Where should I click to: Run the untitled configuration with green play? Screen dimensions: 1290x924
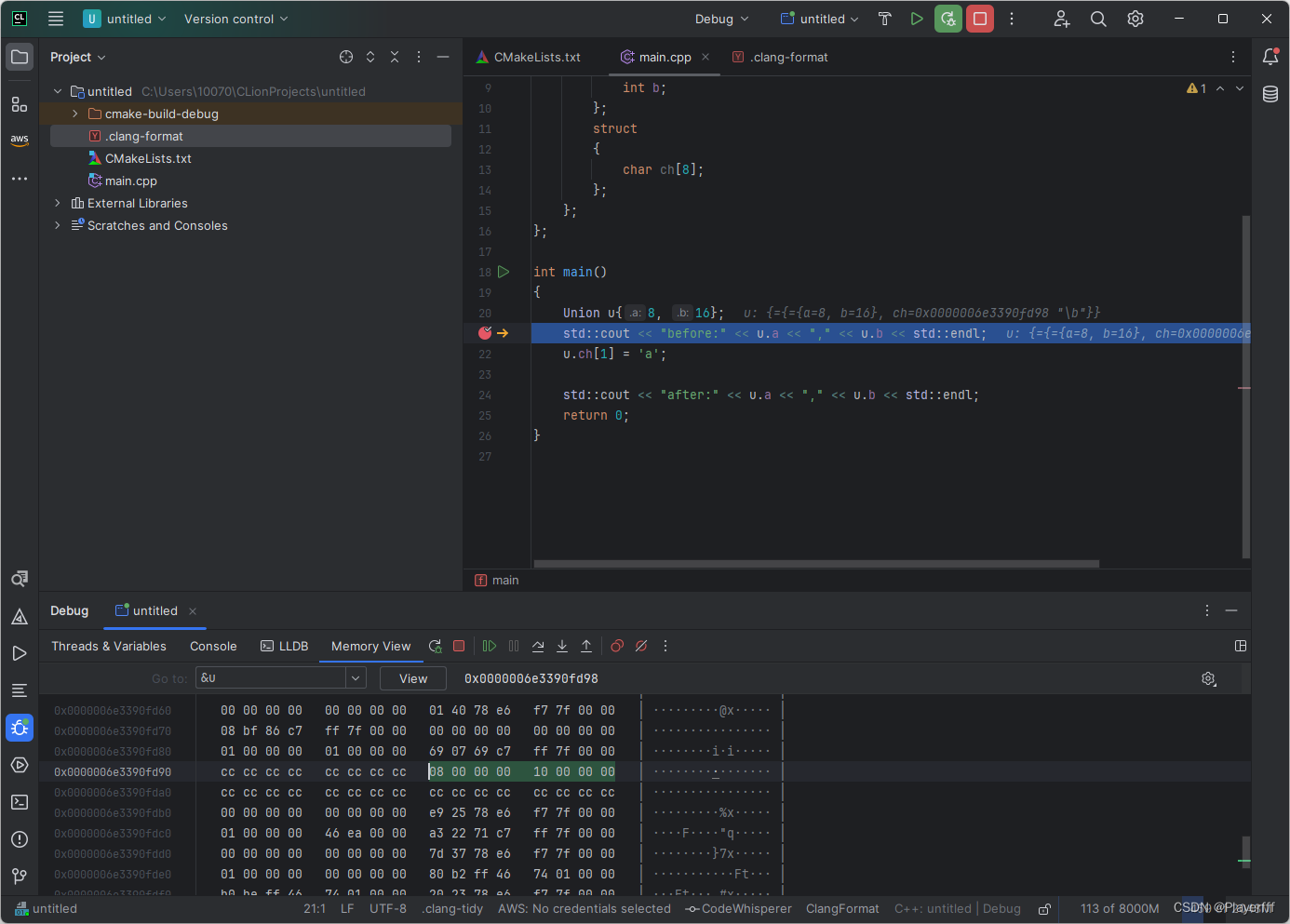pos(917,19)
